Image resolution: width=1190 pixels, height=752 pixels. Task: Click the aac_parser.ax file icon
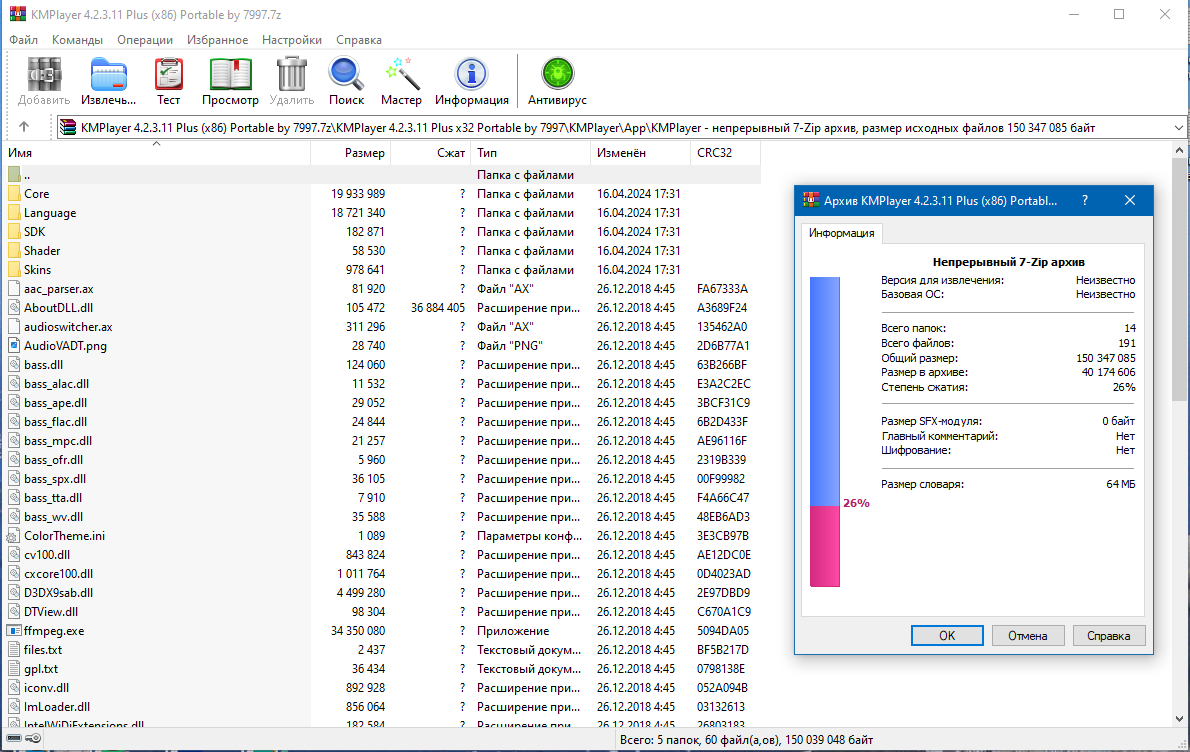14,288
